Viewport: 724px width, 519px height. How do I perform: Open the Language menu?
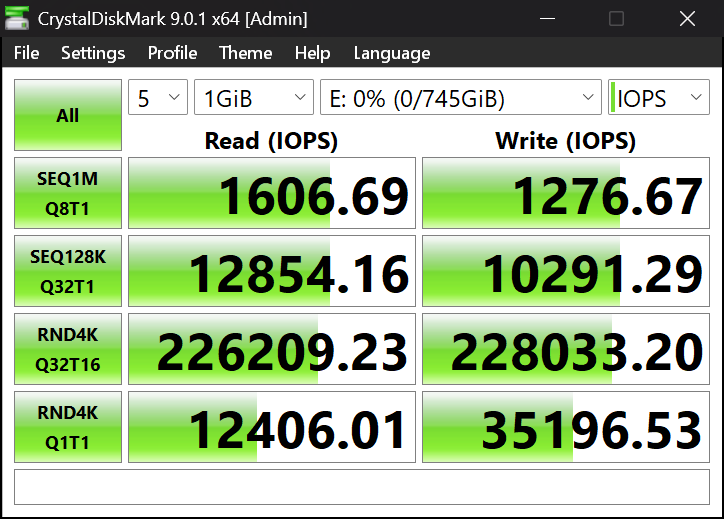pos(392,53)
